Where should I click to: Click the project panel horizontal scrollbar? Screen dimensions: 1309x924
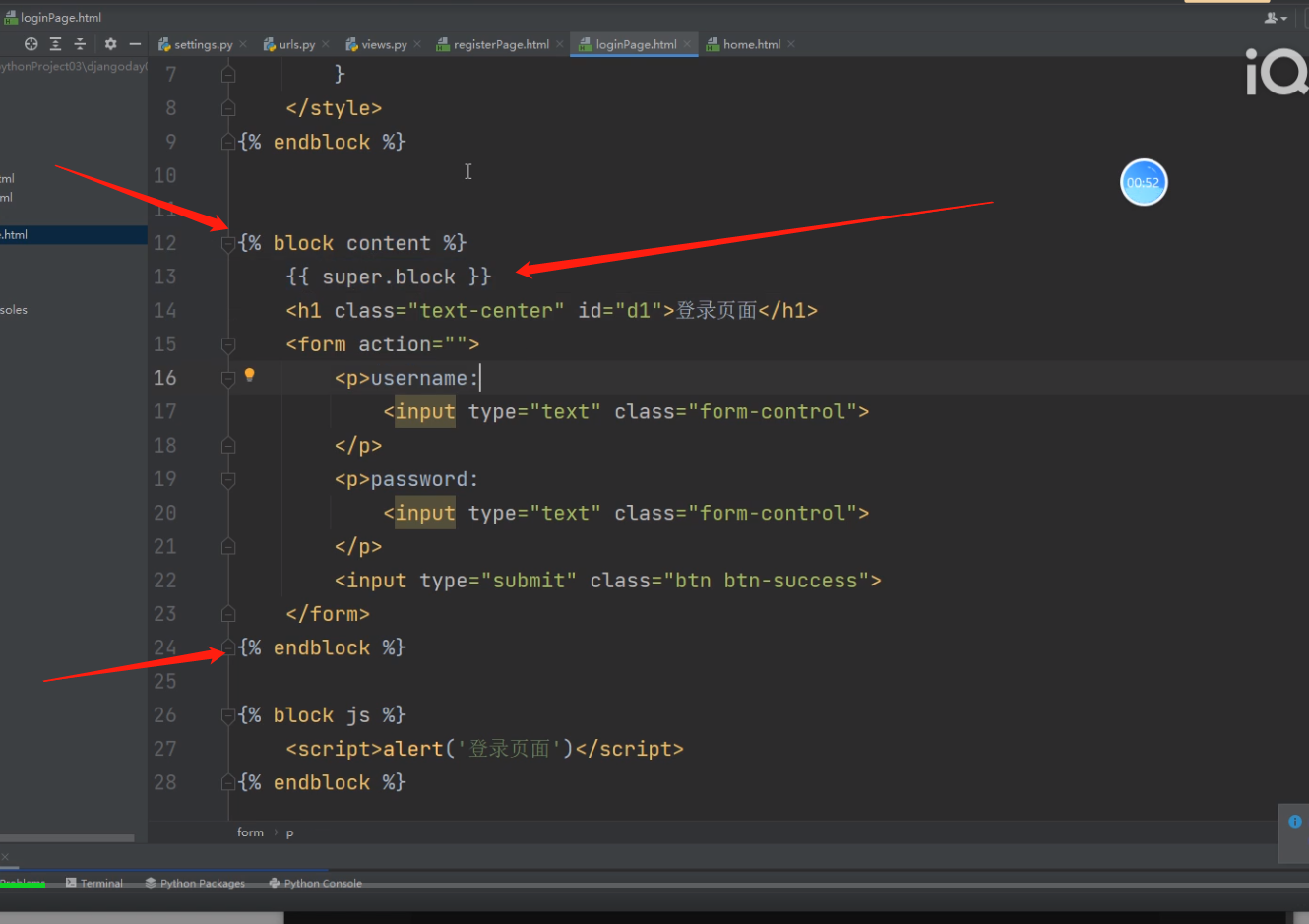click(x=67, y=838)
